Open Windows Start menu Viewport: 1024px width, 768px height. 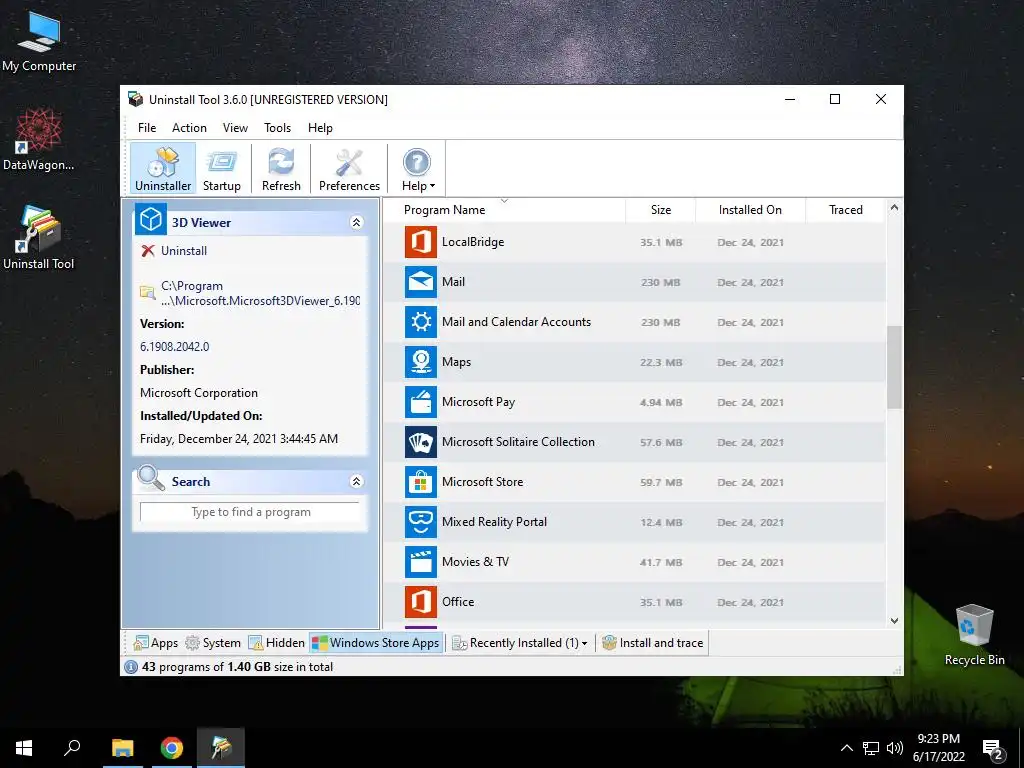[x=24, y=748]
